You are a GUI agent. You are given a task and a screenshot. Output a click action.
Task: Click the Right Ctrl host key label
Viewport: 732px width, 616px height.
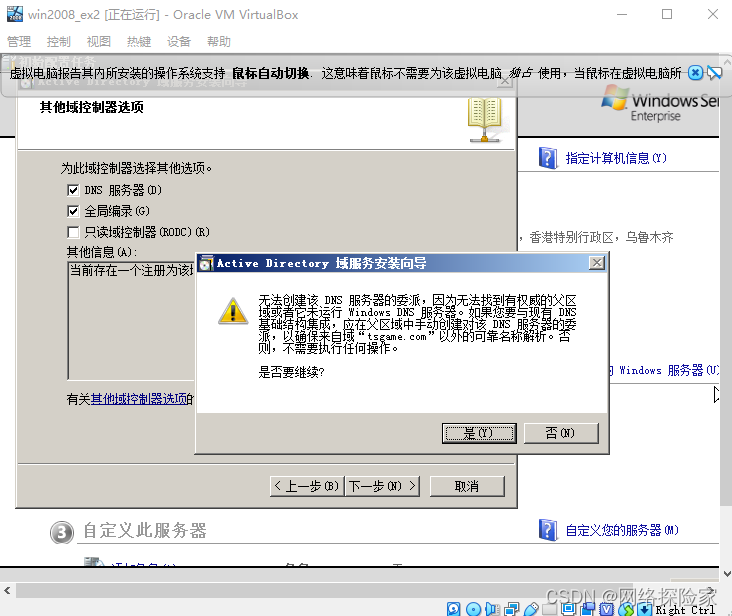pyautogui.click(x=685, y=610)
